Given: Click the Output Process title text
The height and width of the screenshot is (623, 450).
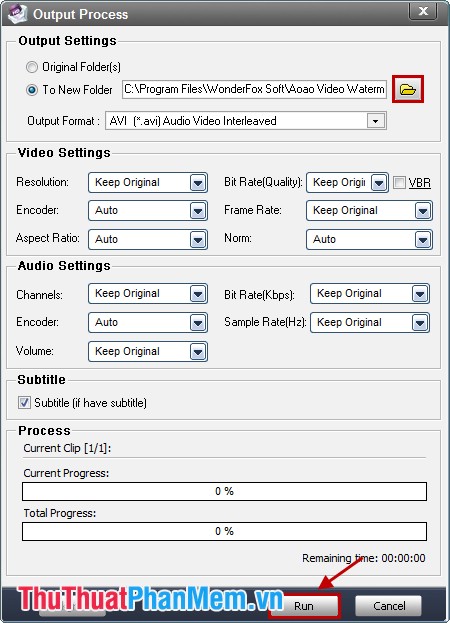Looking at the screenshot, I should 81,14.
